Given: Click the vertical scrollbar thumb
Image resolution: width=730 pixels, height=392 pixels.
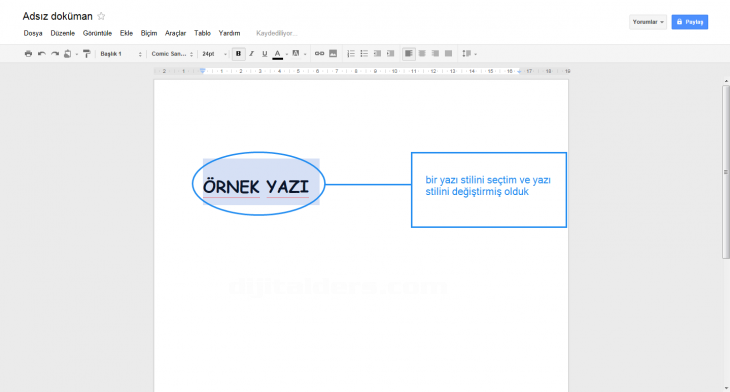Looking at the screenshot, I should pos(726,172).
